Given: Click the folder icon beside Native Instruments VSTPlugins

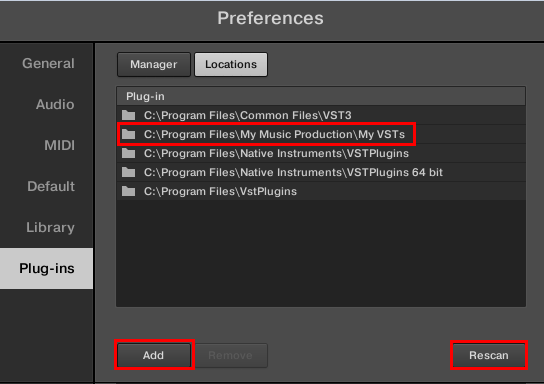Looking at the screenshot, I should pos(128,153).
